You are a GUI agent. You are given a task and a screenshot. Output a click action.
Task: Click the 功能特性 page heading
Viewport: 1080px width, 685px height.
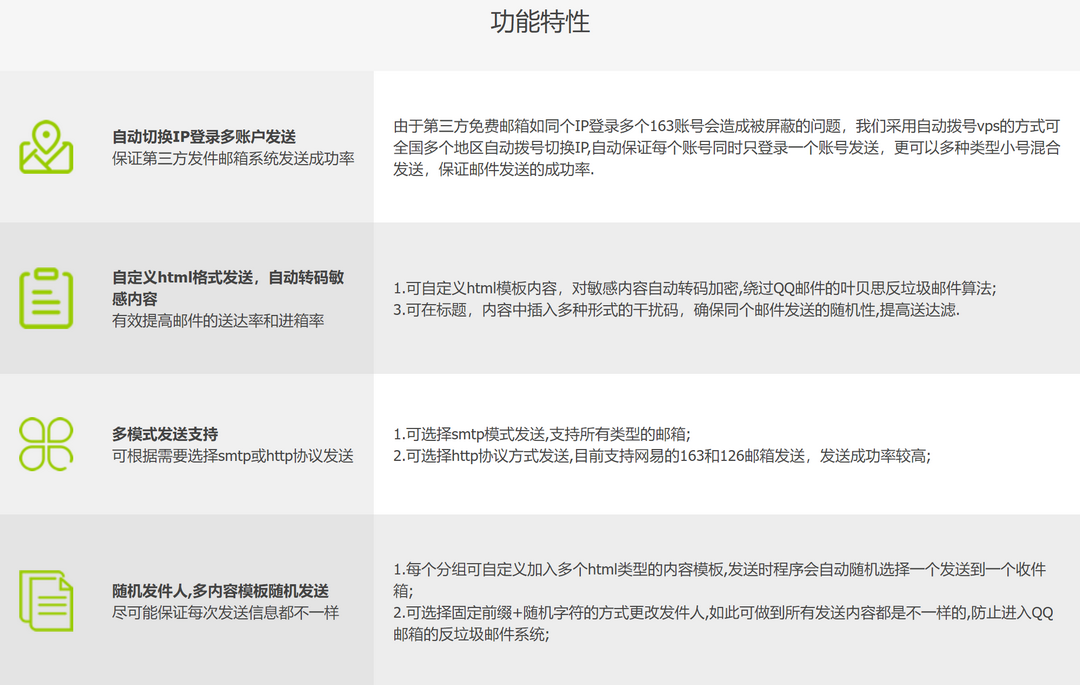pyautogui.click(x=540, y=22)
